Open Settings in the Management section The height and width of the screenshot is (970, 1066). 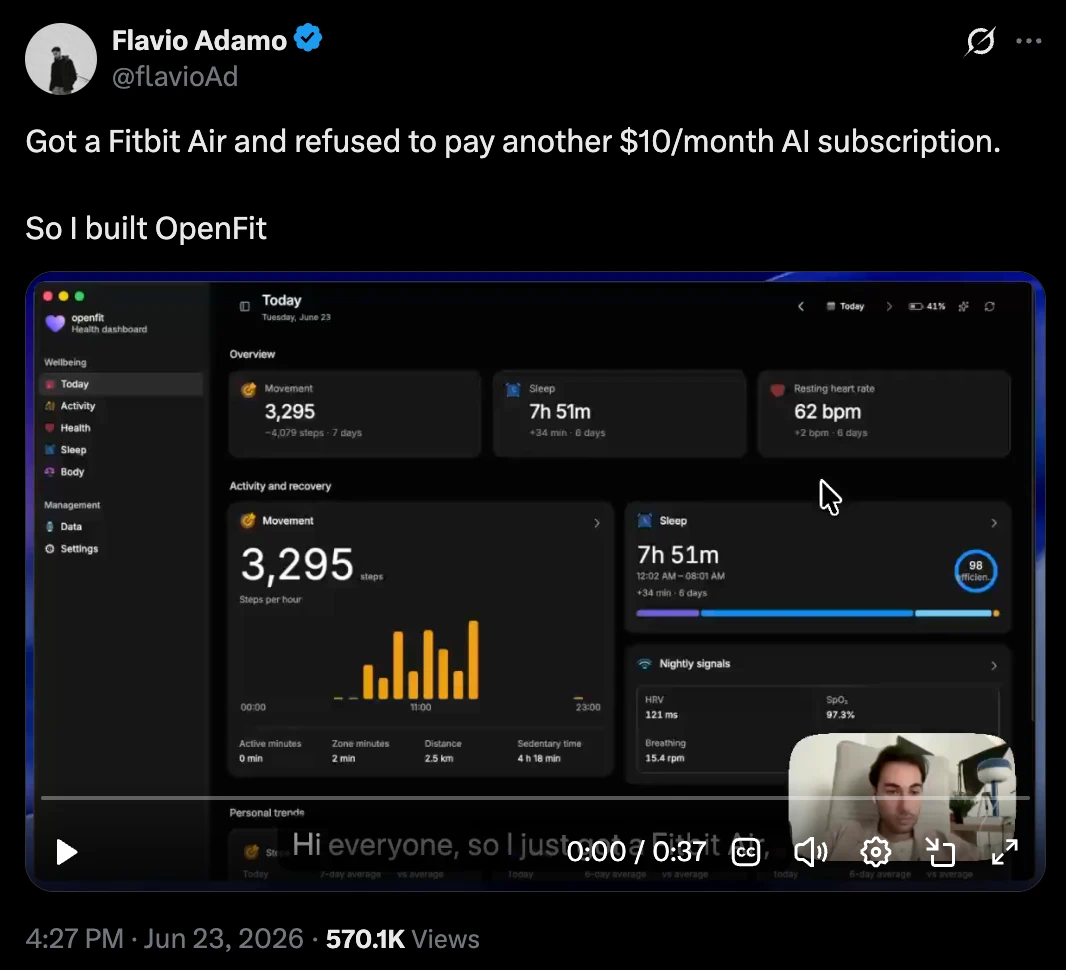coord(79,549)
